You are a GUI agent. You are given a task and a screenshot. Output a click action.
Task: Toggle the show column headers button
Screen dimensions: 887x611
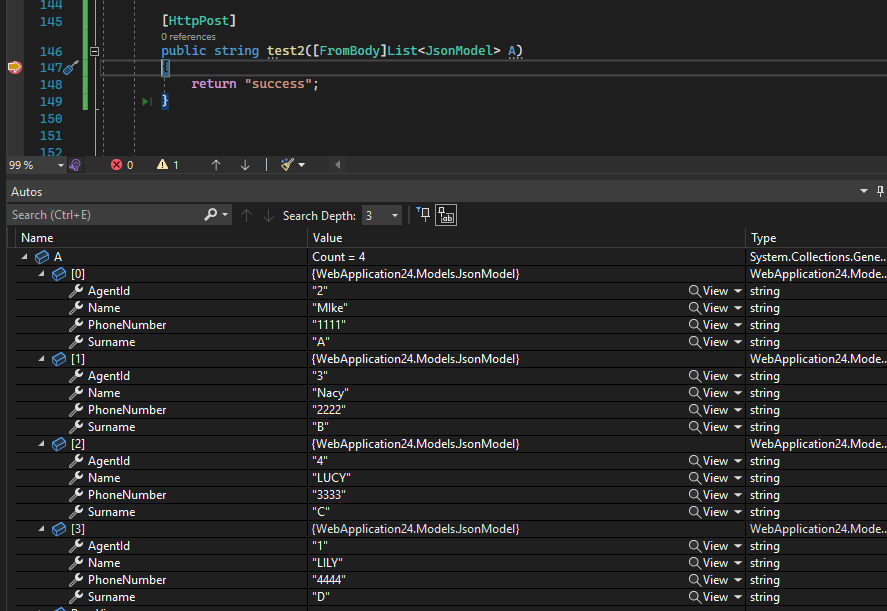pyautogui.click(x=446, y=215)
